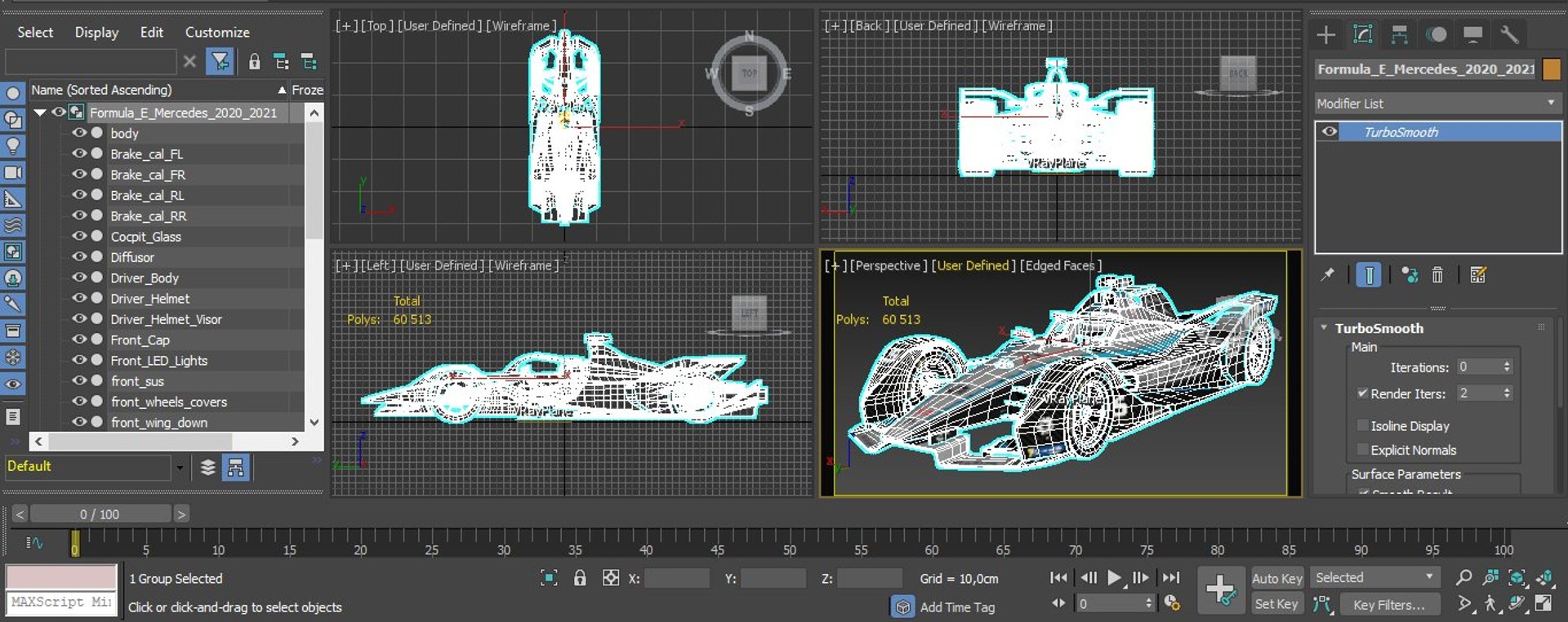Click Zoom Extents All navigation icon

[x=1544, y=578]
